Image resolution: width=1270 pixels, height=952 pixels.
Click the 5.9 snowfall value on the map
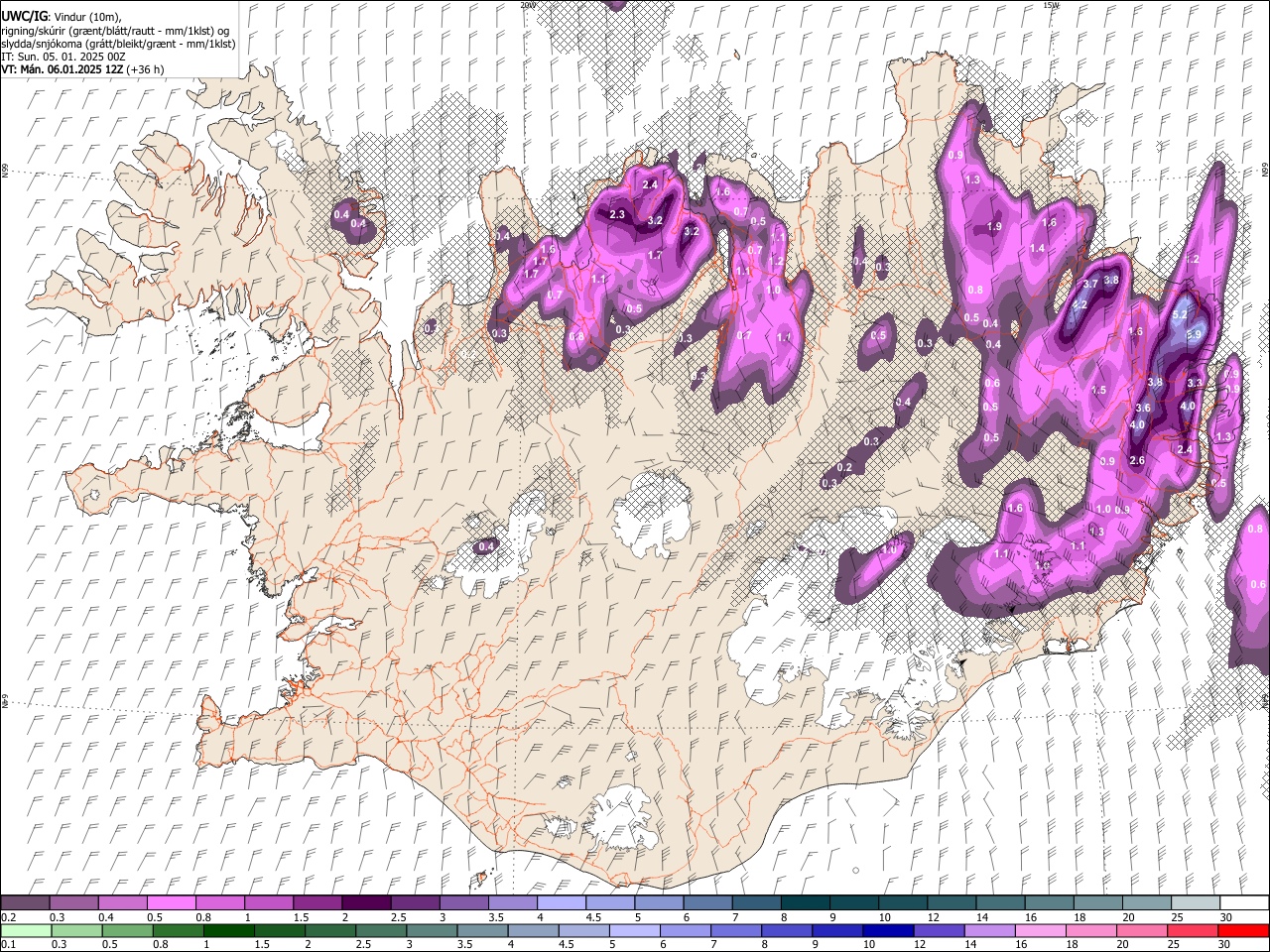[1194, 335]
